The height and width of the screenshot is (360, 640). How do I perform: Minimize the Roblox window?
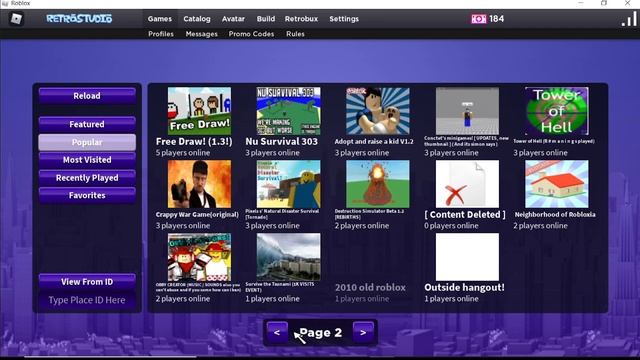[x=581, y=3]
